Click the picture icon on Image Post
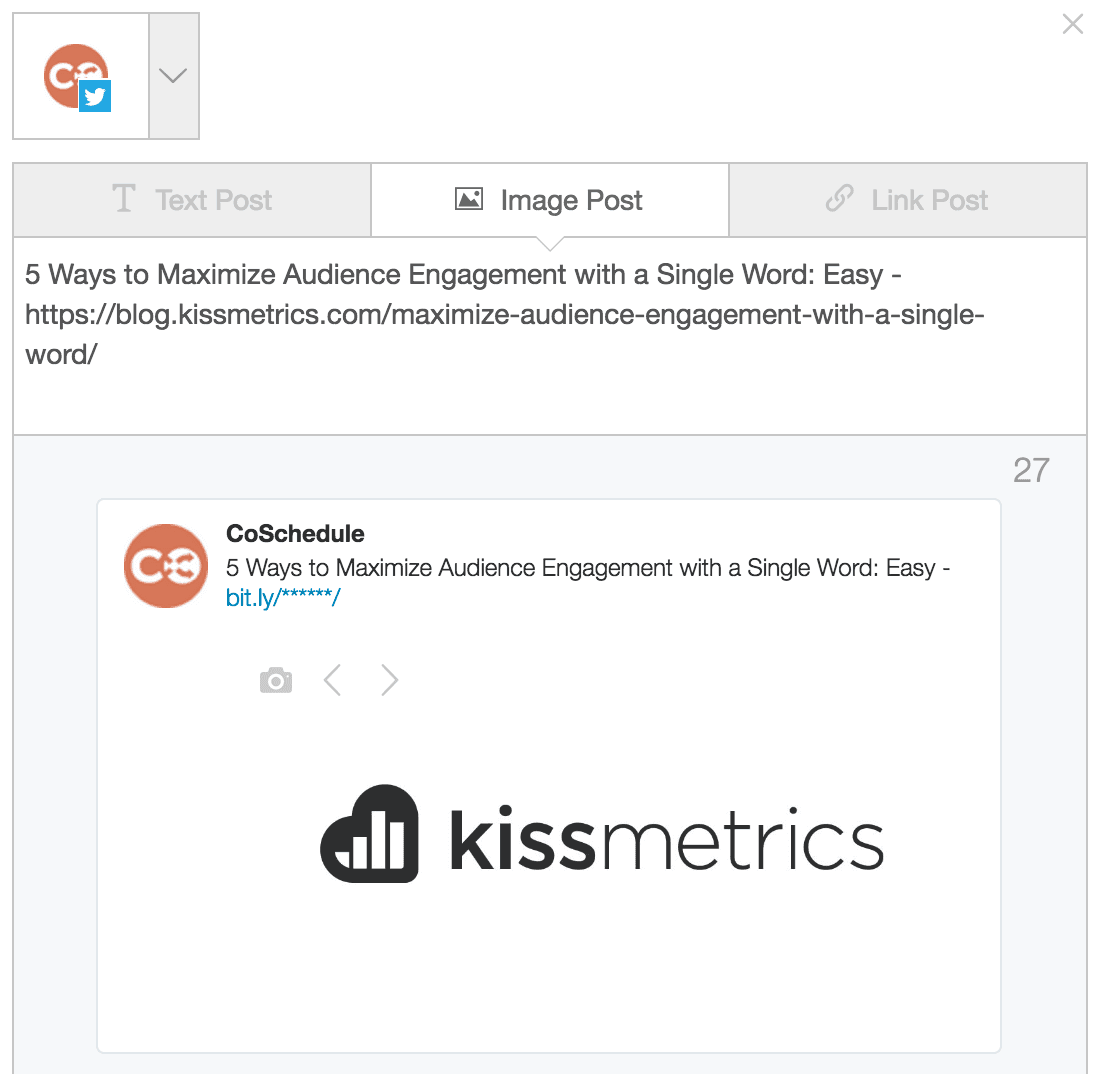This screenshot has height=1074, width=1094. click(468, 200)
